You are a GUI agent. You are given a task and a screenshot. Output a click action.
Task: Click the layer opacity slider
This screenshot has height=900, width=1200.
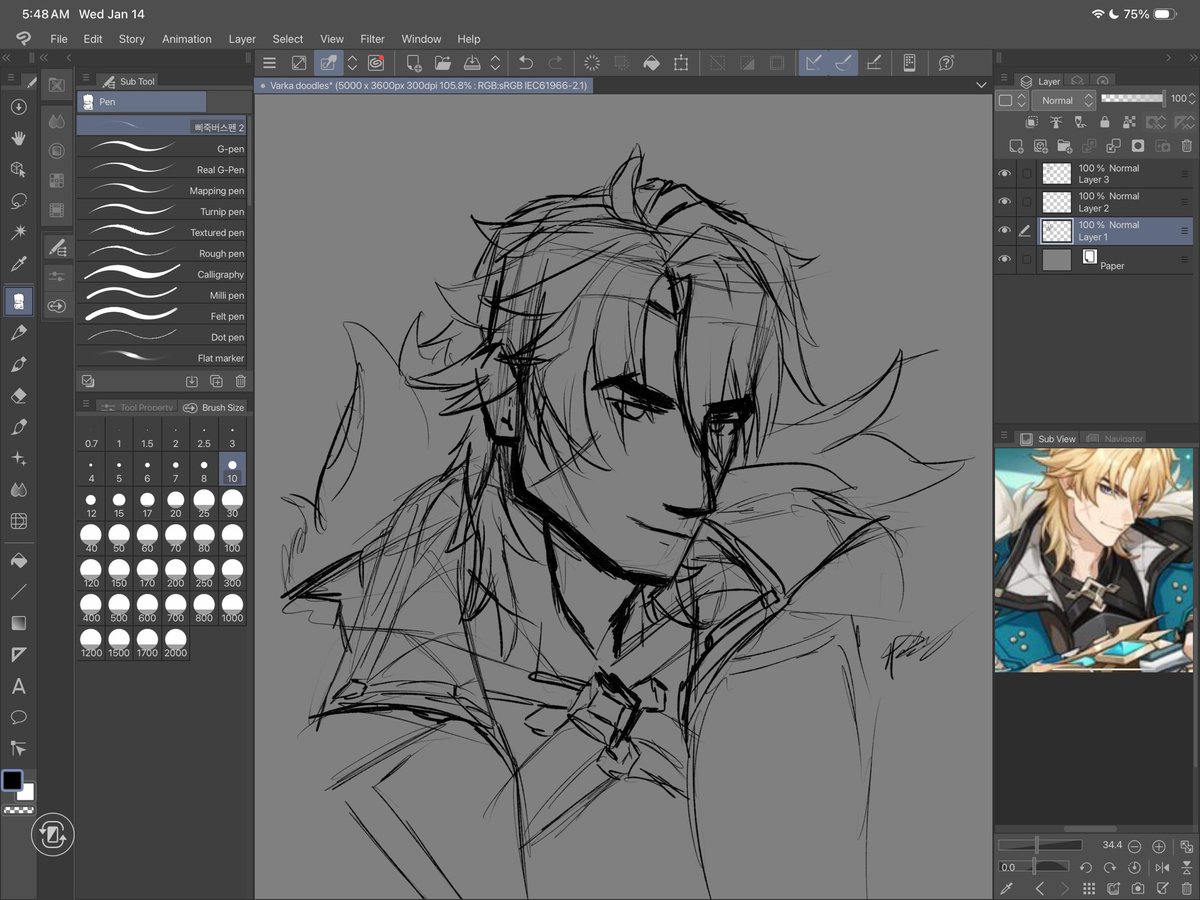[x=1132, y=98]
